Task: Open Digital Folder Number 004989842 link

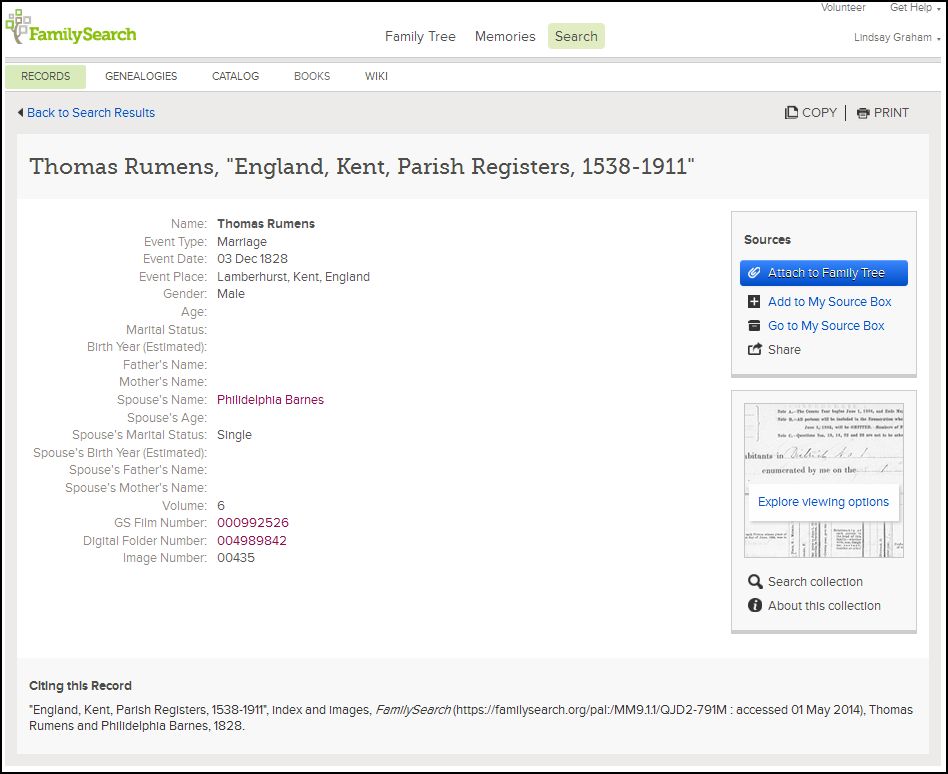Action: click(x=252, y=541)
